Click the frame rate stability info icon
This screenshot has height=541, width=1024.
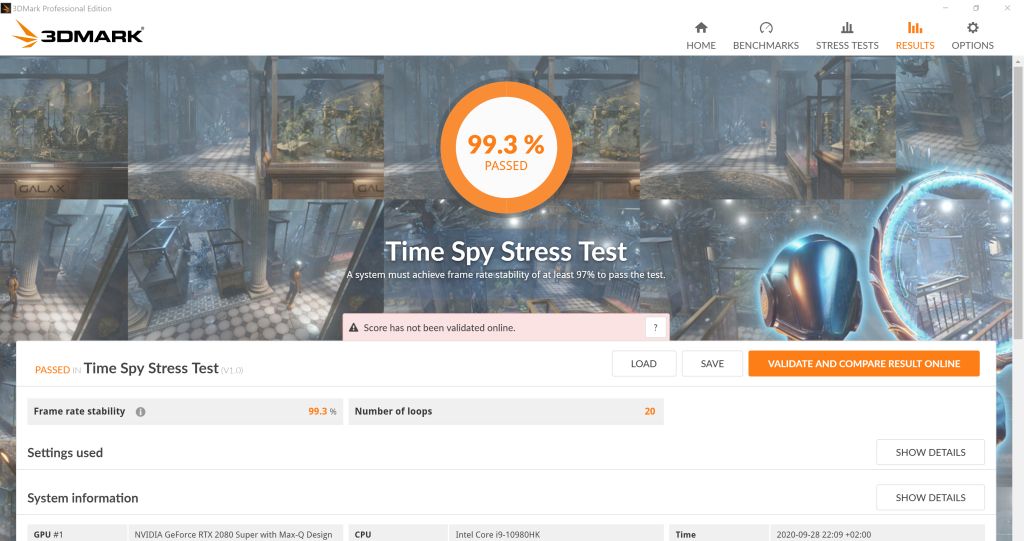[x=140, y=412]
